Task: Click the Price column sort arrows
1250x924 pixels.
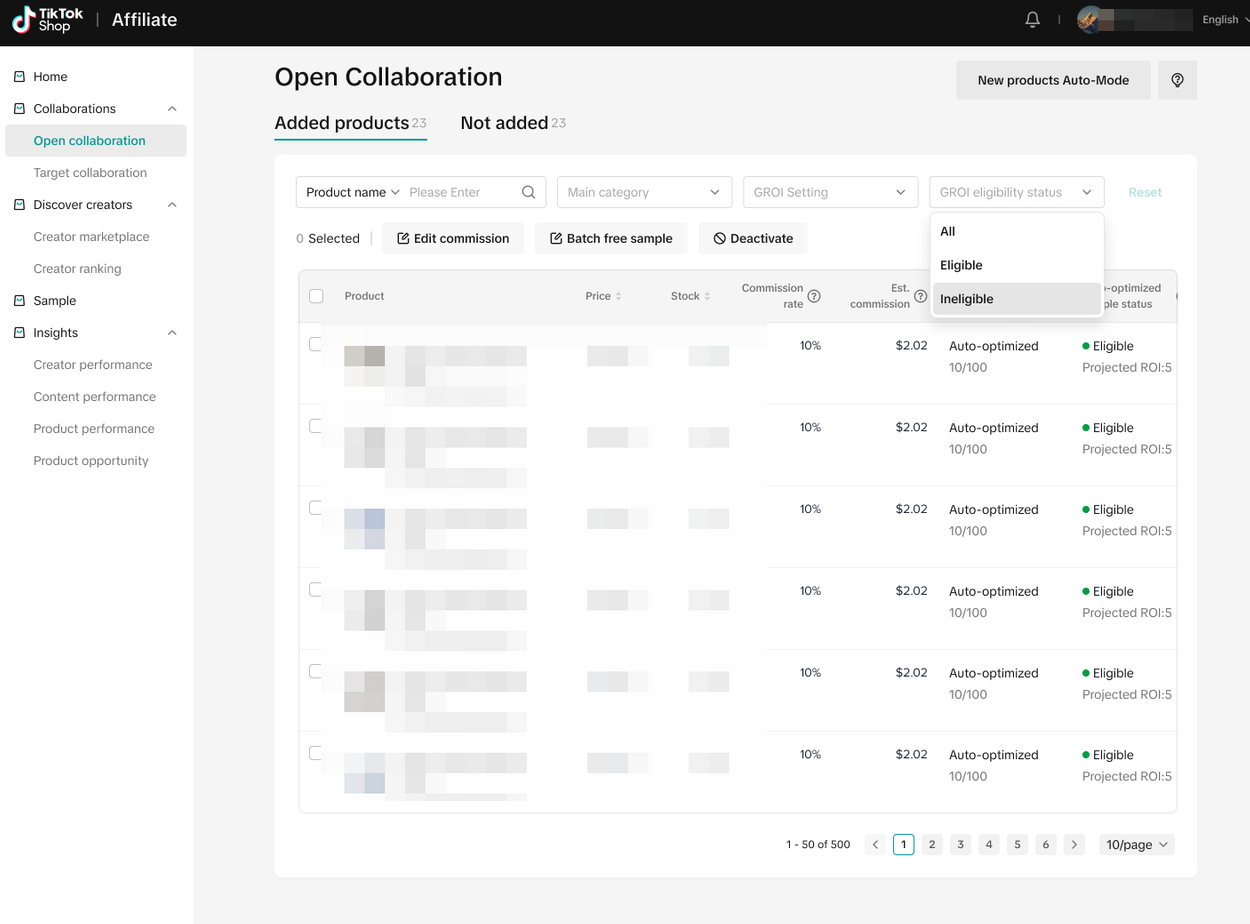Action: point(618,296)
